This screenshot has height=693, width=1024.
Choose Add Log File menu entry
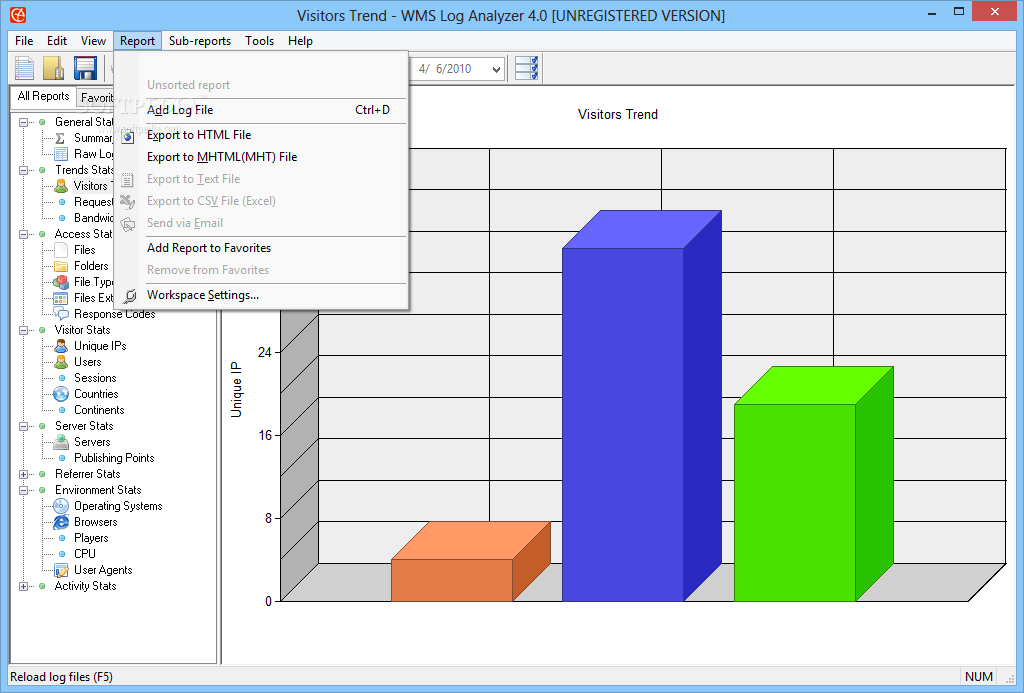pyautogui.click(x=261, y=110)
